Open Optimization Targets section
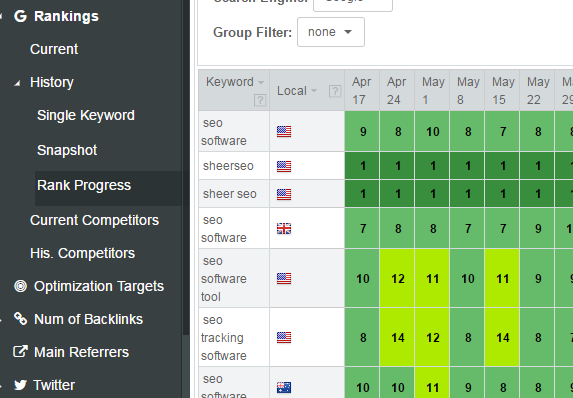The height and width of the screenshot is (398, 573). 99,286
